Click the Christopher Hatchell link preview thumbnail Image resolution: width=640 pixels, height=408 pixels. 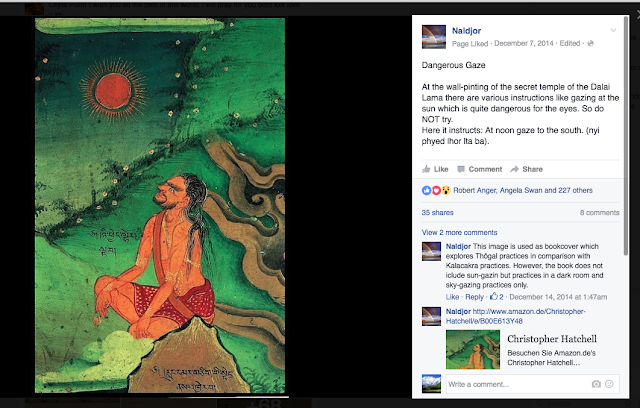[473, 350]
